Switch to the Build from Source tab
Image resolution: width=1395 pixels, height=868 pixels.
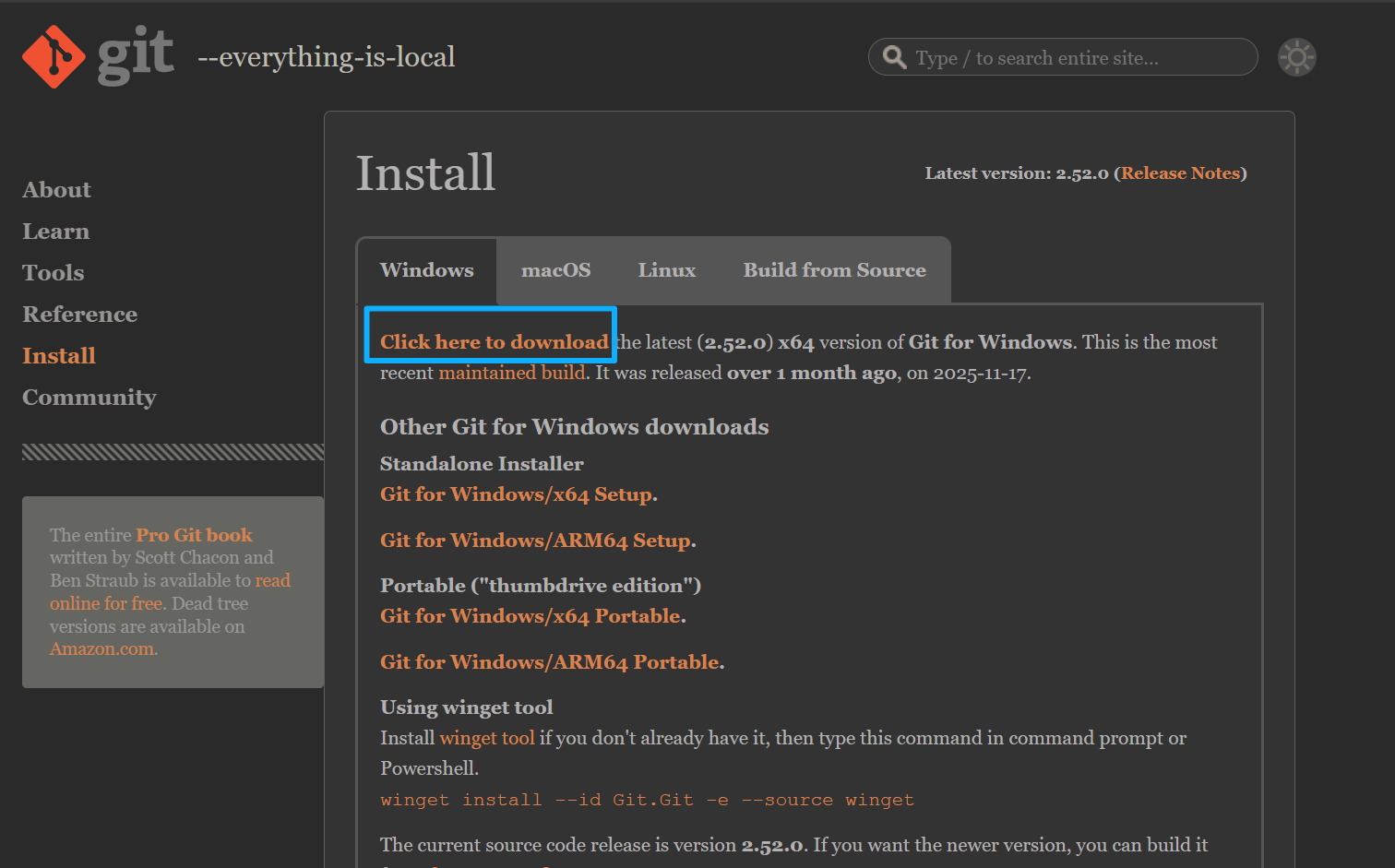tap(834, 270)
